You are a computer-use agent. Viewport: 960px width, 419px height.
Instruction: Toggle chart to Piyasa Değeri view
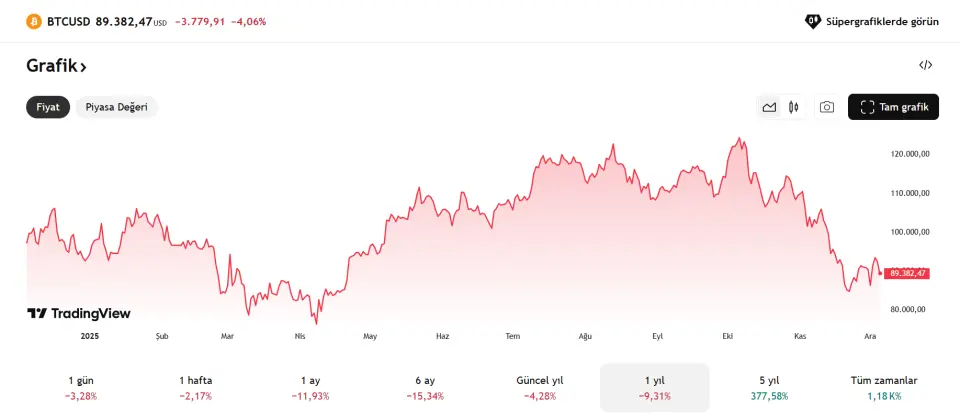(116, 107)
